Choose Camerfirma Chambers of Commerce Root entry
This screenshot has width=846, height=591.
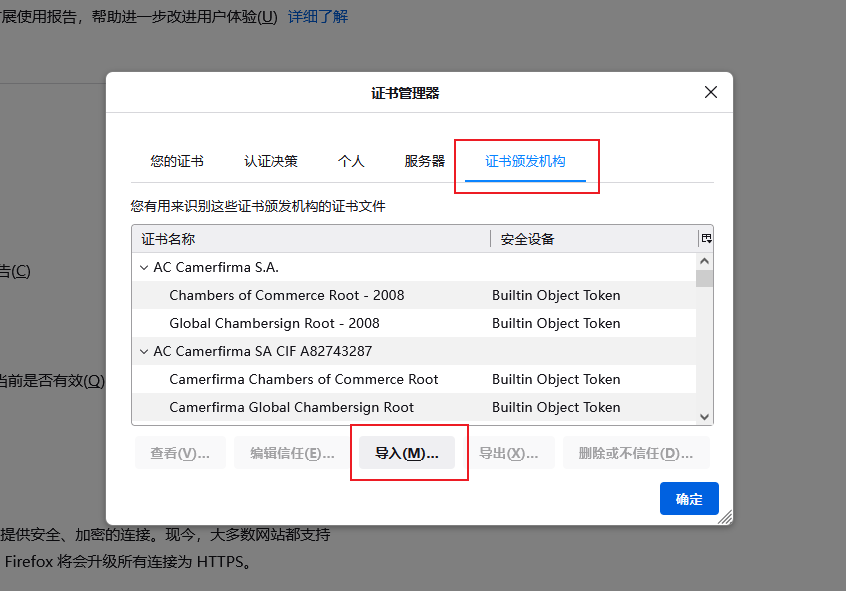click(304, 380)
